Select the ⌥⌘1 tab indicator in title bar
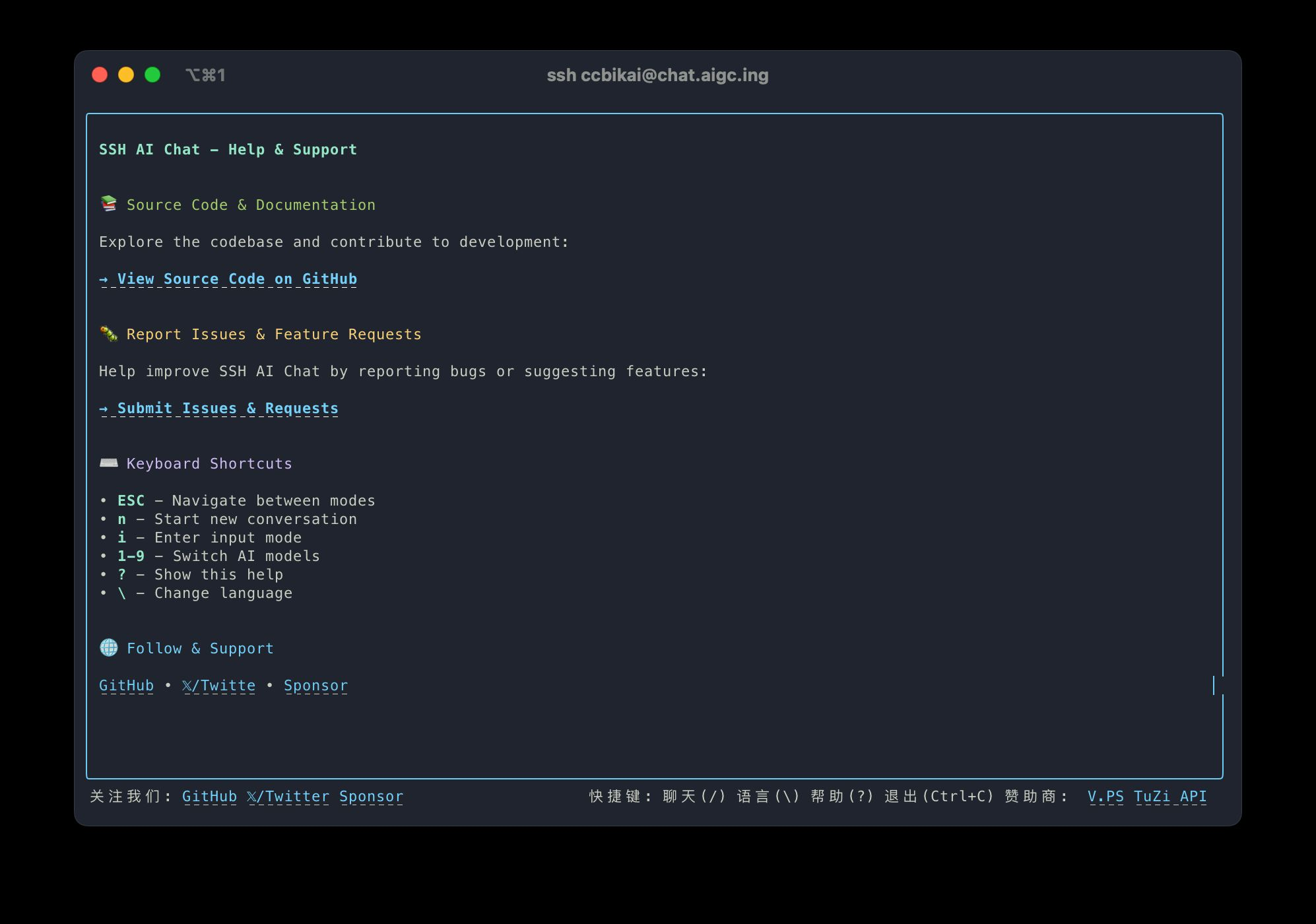 pyautogui.click(x=206, y=75)
